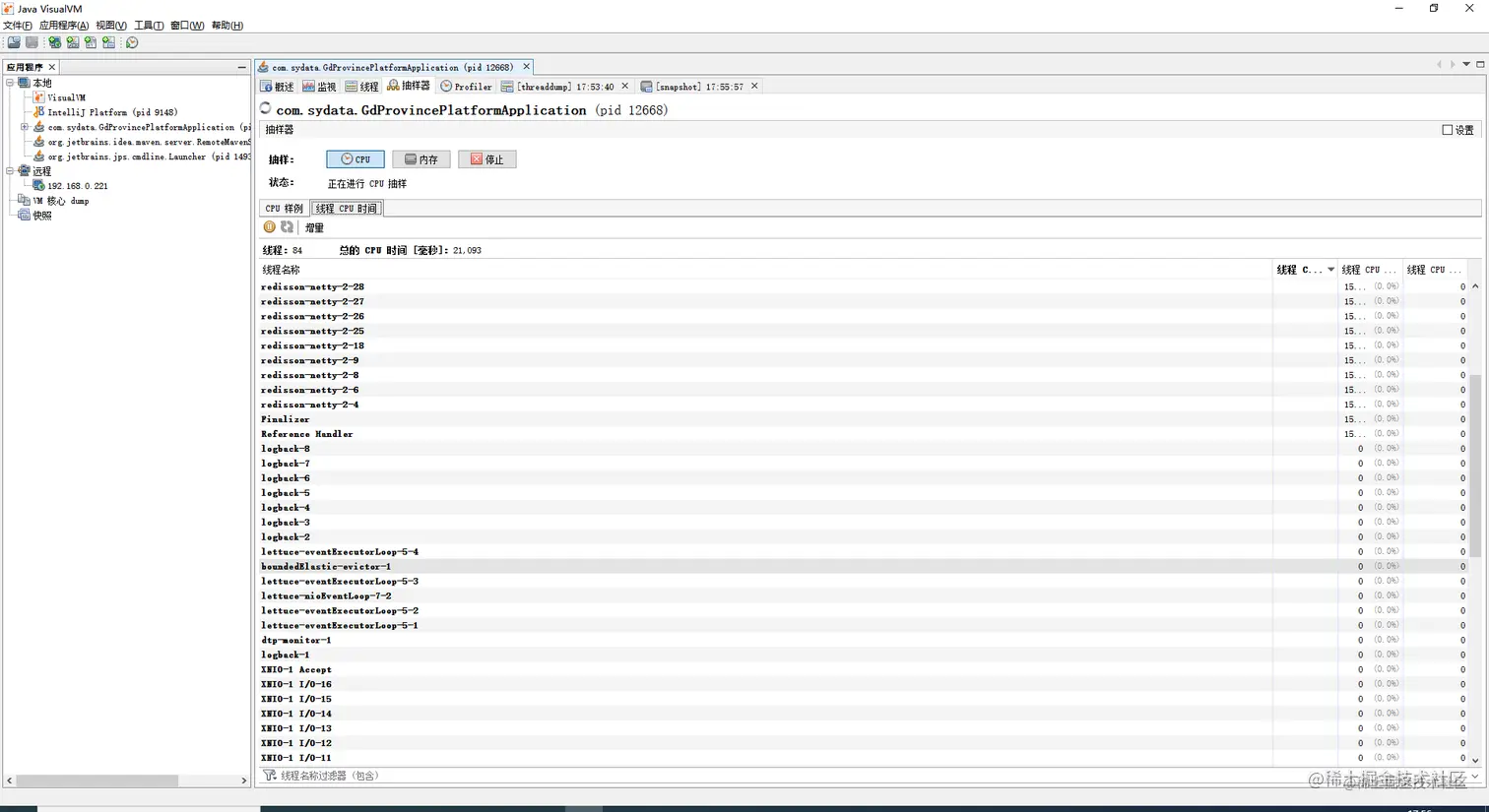This screenshot has width=1489, height=812.
Task: Minimize the 应用程序 side panel
Action: pos(241,67)
